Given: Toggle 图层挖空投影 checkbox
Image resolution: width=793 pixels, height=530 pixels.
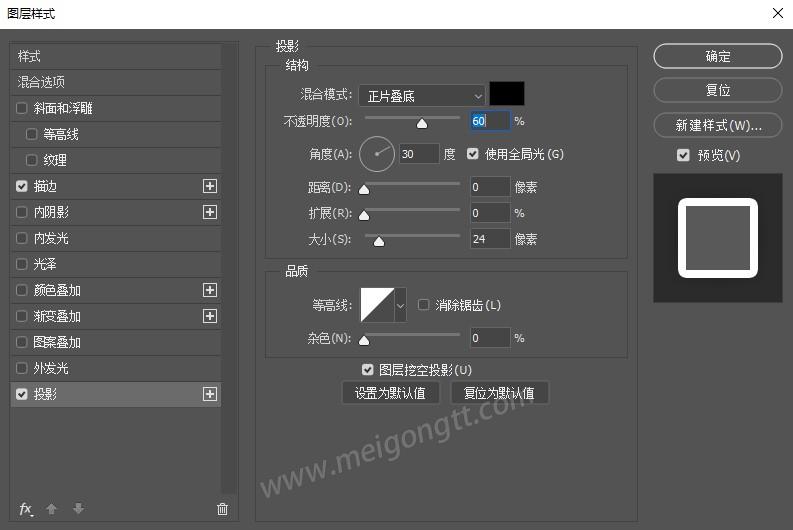Looking at the screenshot, I should [x=368, y=370].
